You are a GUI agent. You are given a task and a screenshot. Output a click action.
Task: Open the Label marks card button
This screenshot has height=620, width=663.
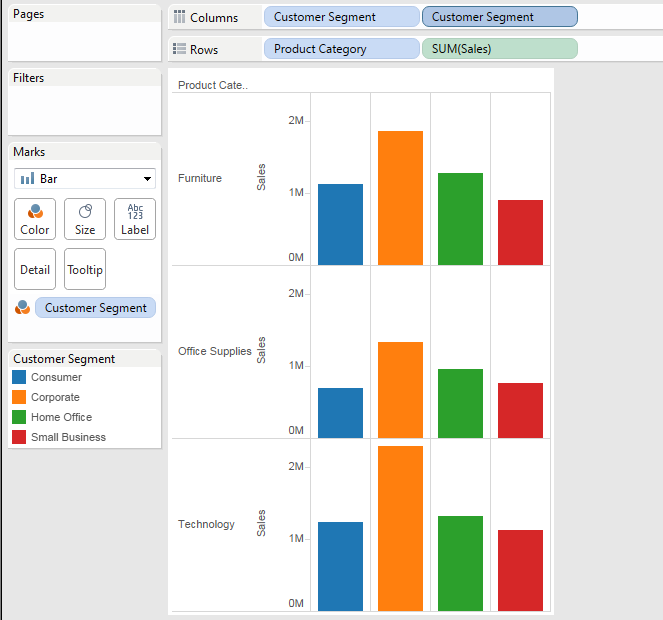click(x=135, y=219)
